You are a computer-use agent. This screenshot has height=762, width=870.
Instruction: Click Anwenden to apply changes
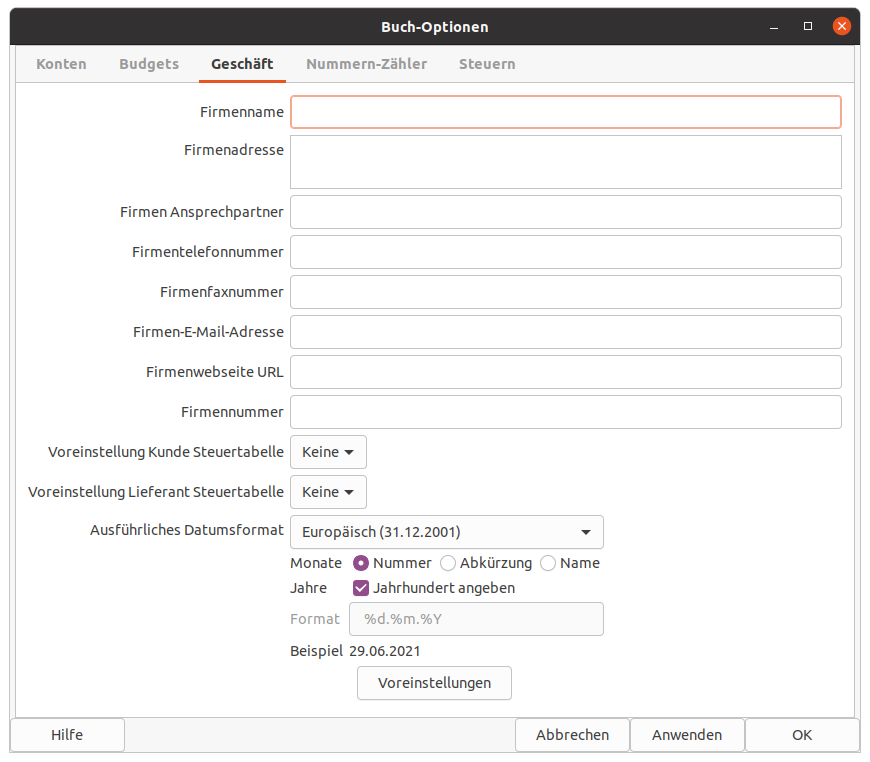point(687,735)
